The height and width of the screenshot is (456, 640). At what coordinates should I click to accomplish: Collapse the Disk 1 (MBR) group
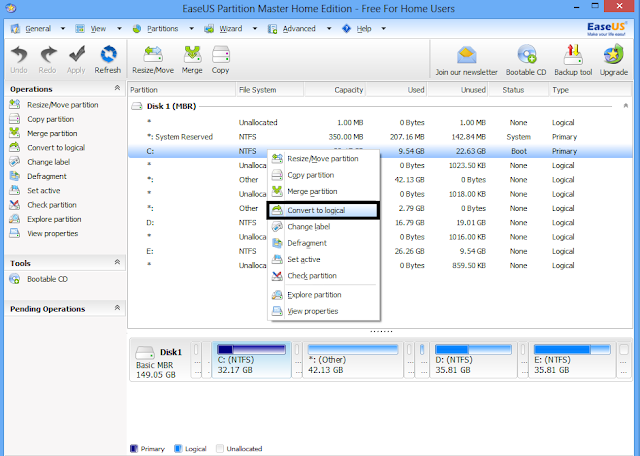(x=626, y=106)
